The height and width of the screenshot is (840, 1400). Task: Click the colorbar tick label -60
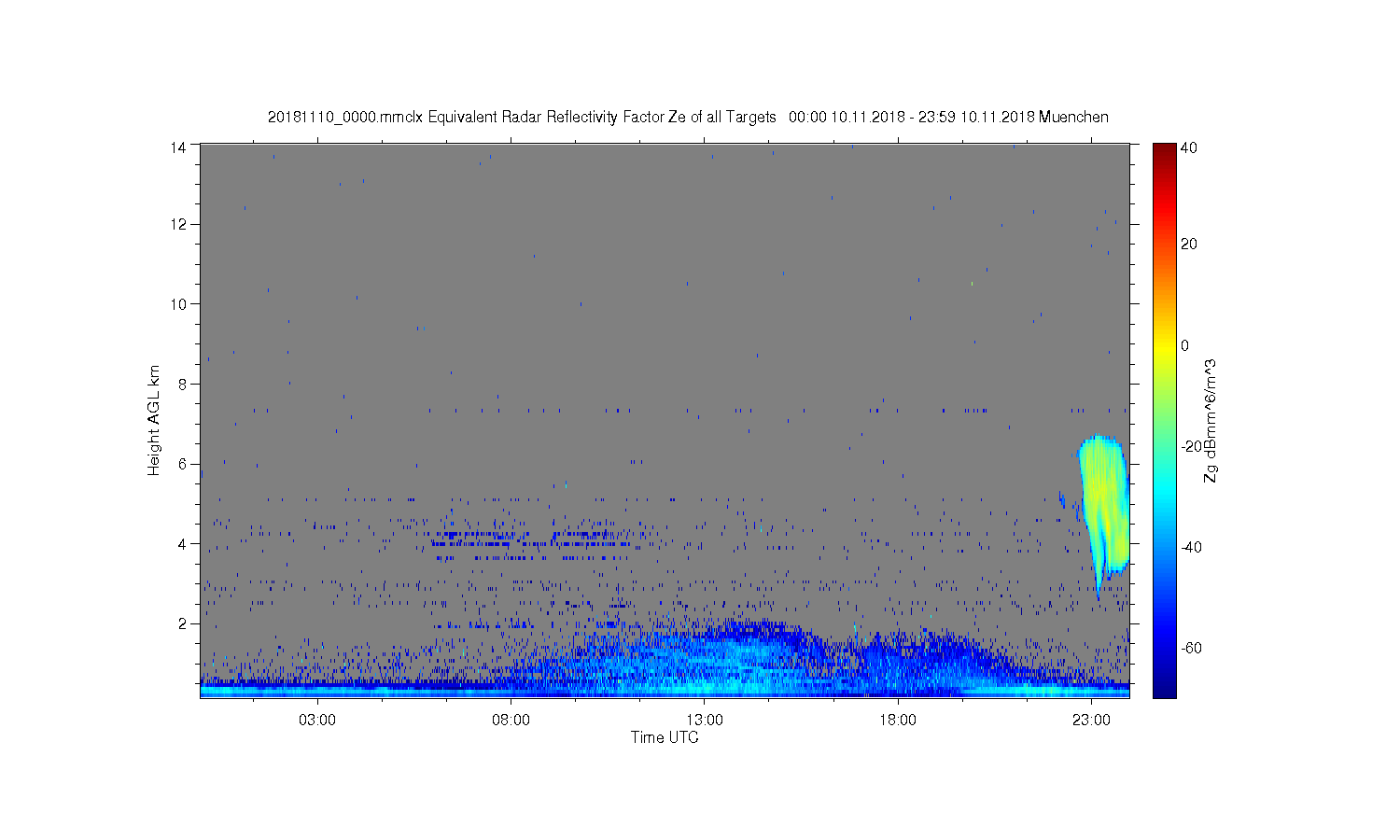(x=1190, y=648)
